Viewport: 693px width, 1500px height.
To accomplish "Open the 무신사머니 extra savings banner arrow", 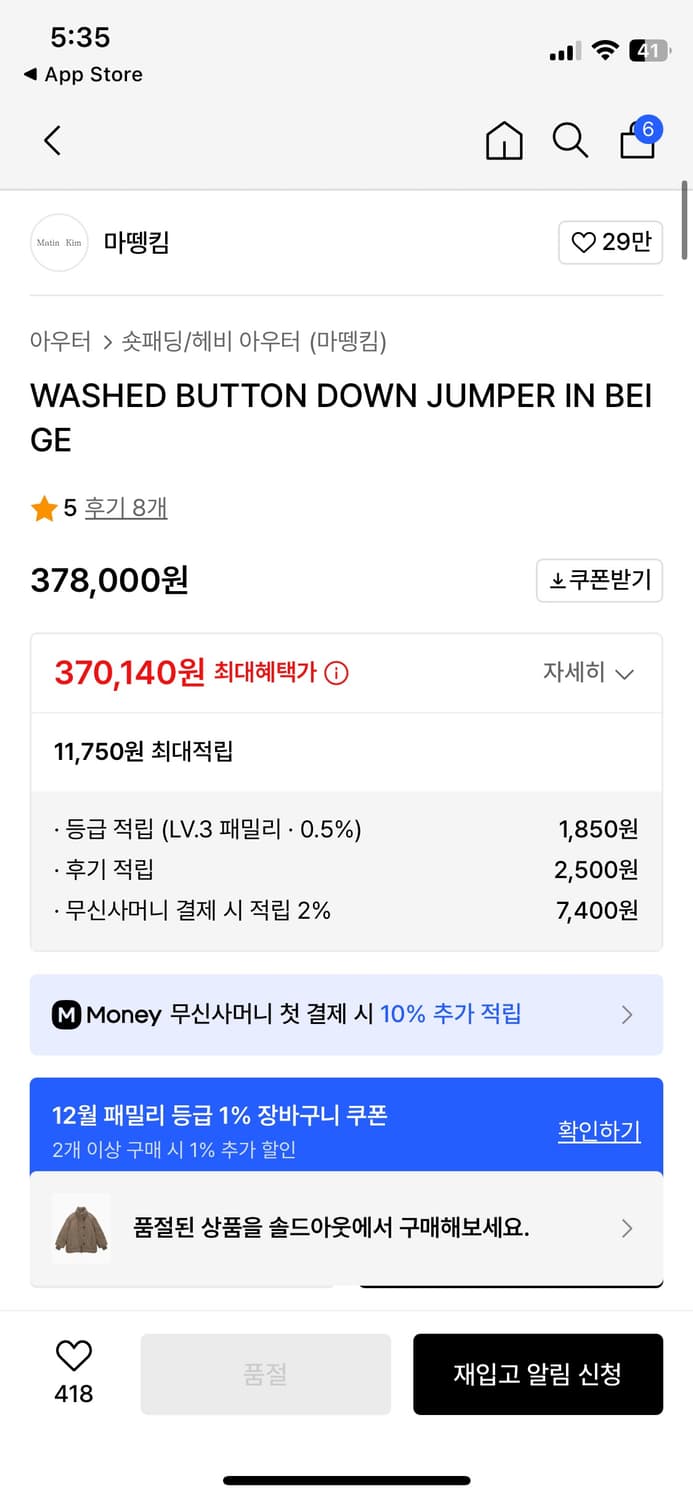I will coord(627,1014).
